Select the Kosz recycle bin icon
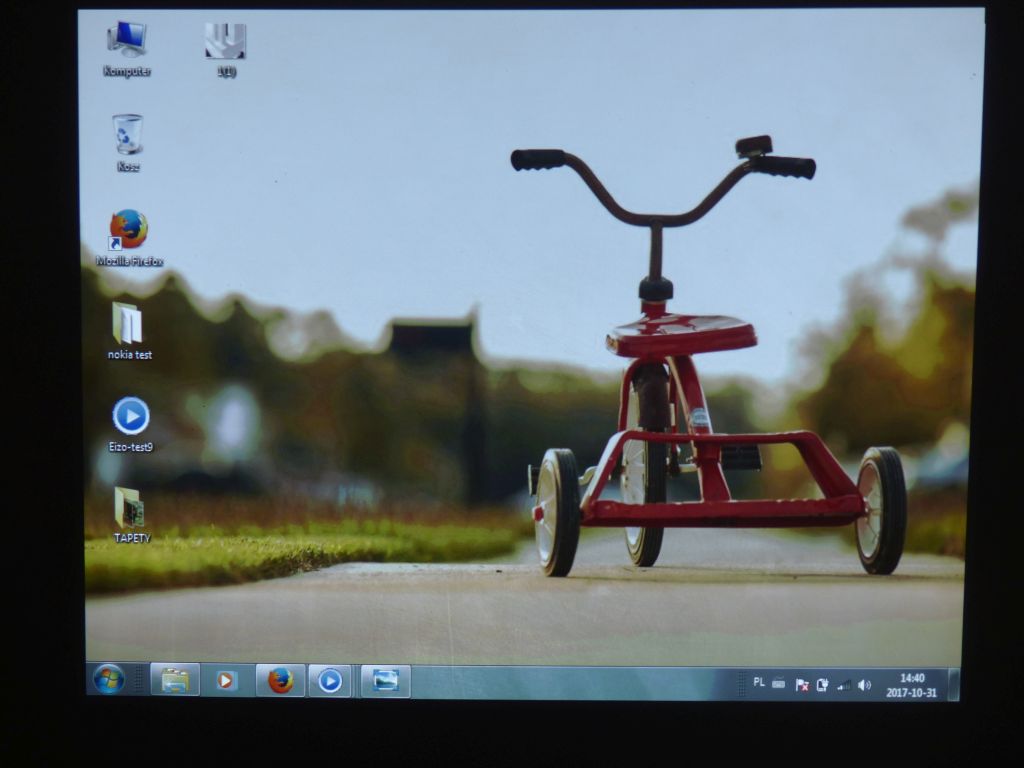 tap(127, 143)
